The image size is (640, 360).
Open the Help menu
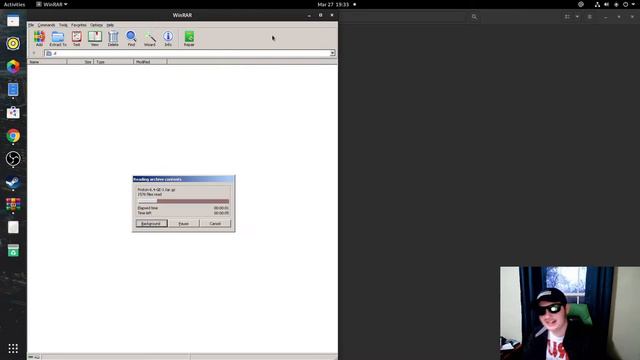(x=110, y=25)
